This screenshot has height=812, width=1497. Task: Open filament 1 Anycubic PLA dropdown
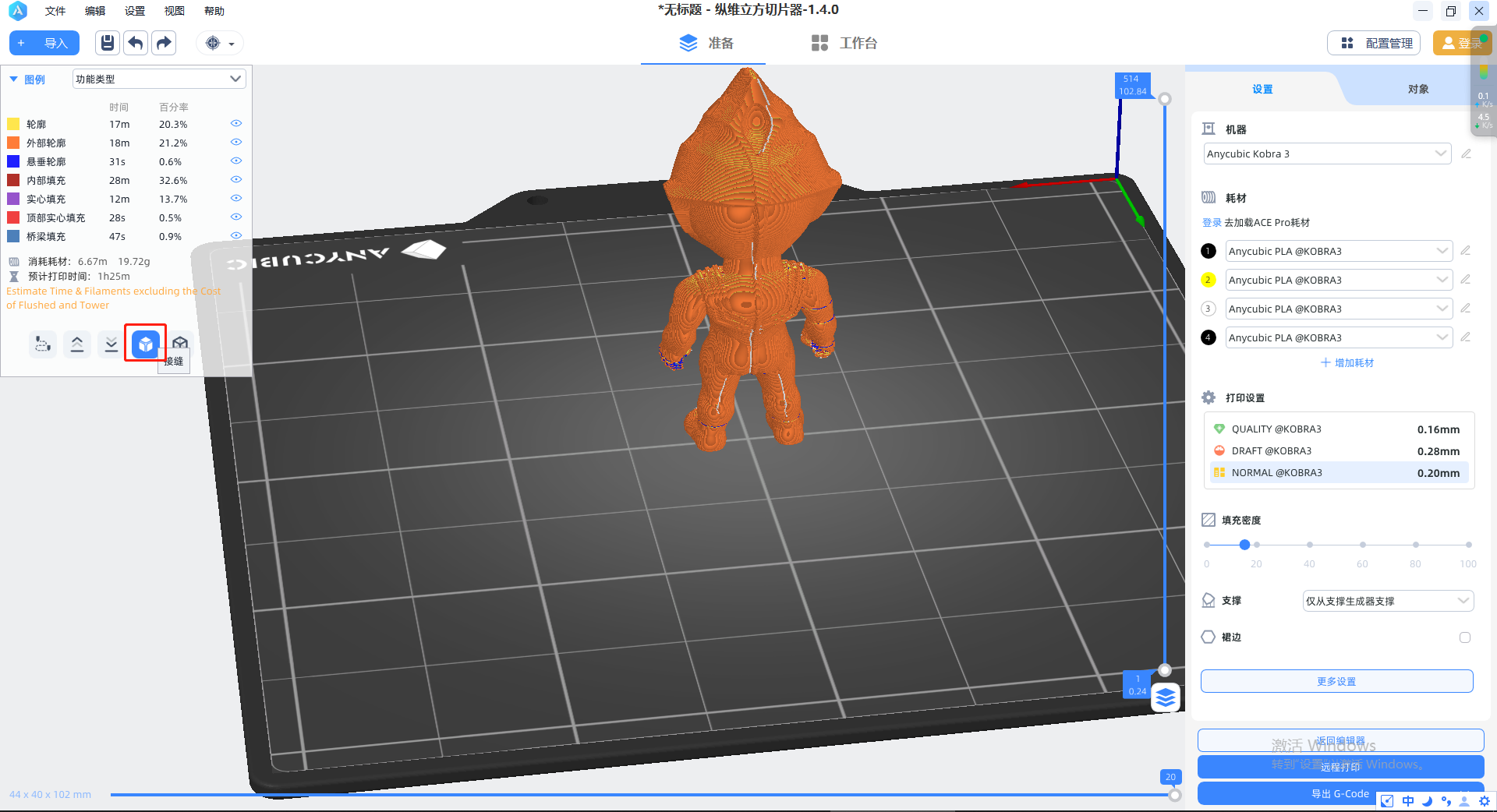1339,251
